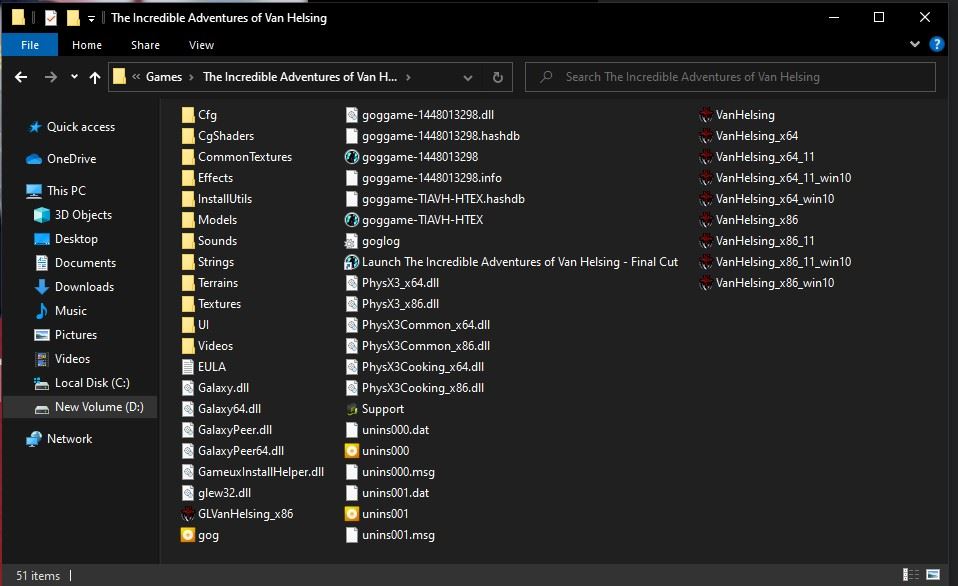
Task: Open the Quick Access Toolbar customize dropdown
Action: pos(91,18)
